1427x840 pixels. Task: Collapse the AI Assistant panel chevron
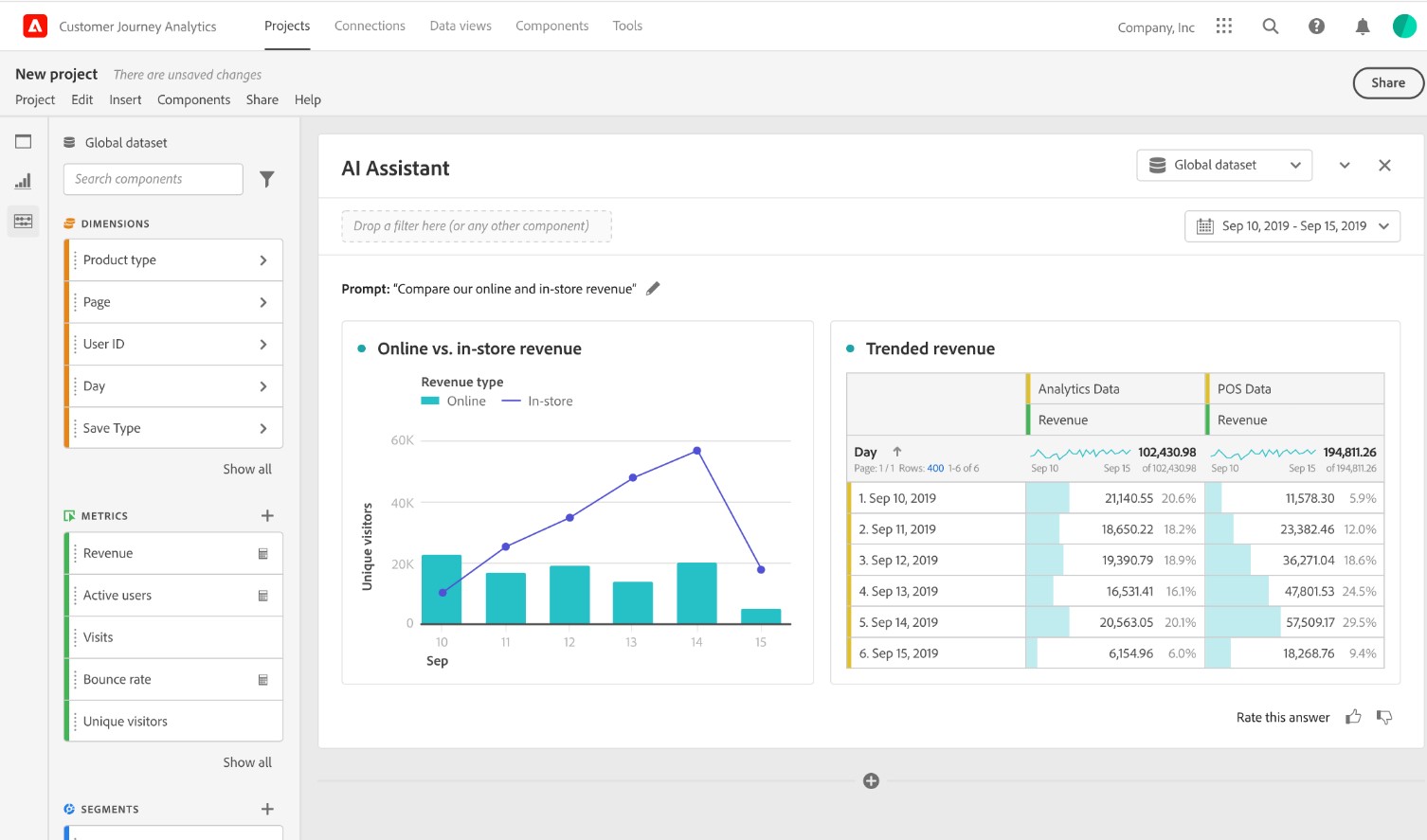click(x=1345, y=166)
